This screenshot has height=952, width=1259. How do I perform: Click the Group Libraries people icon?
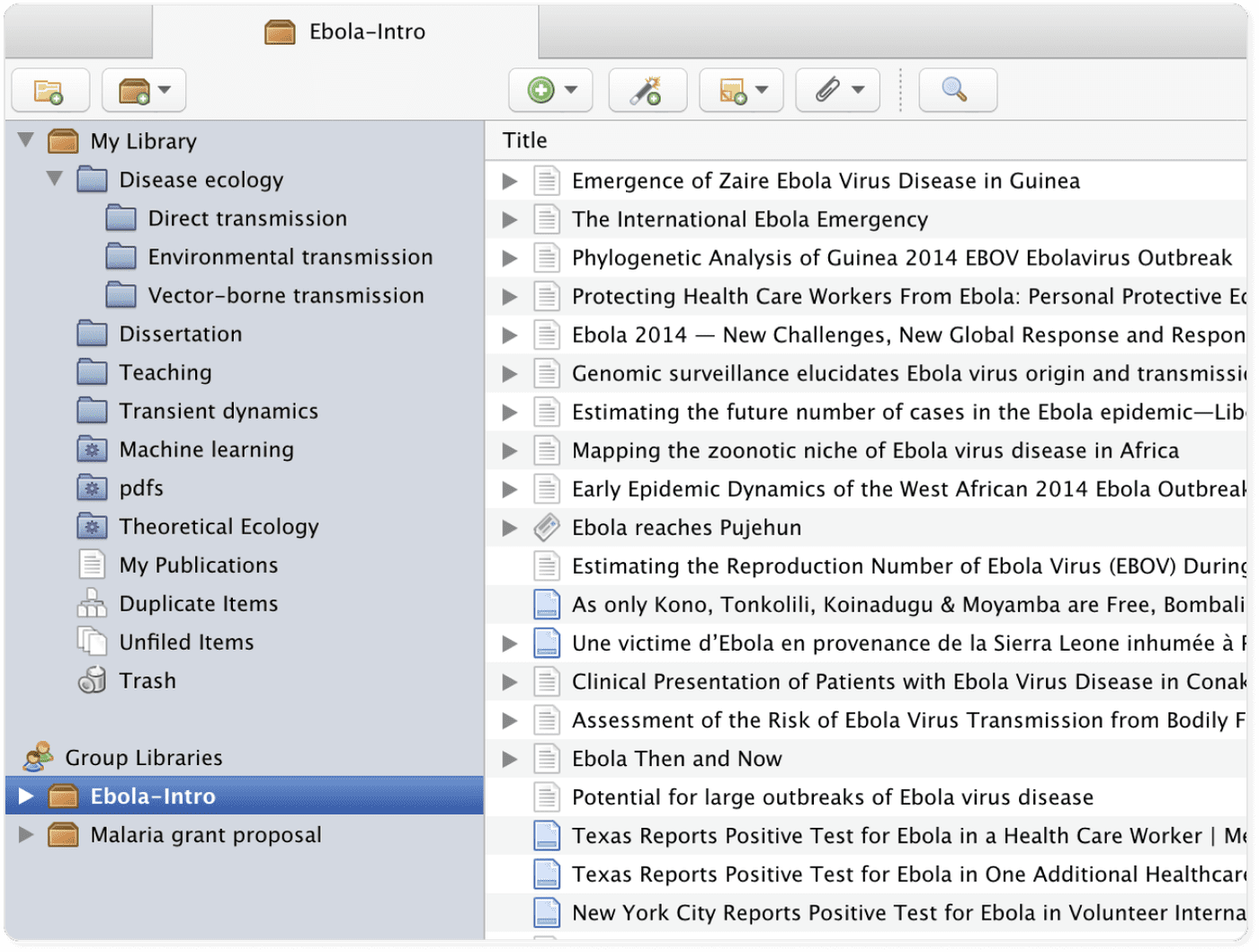point(40,756)
